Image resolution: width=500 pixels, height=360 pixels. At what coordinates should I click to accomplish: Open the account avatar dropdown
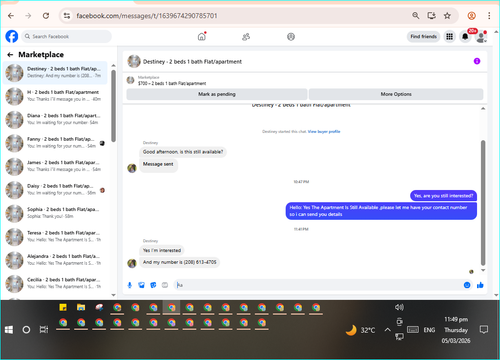point(481,37)
